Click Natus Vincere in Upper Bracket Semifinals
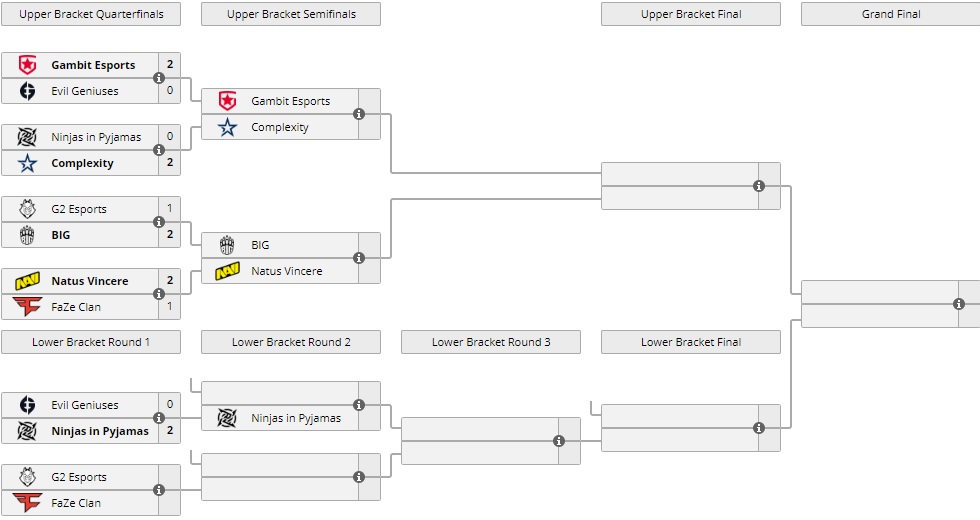The width and height of the screenshot is (980, 520). 287,271
